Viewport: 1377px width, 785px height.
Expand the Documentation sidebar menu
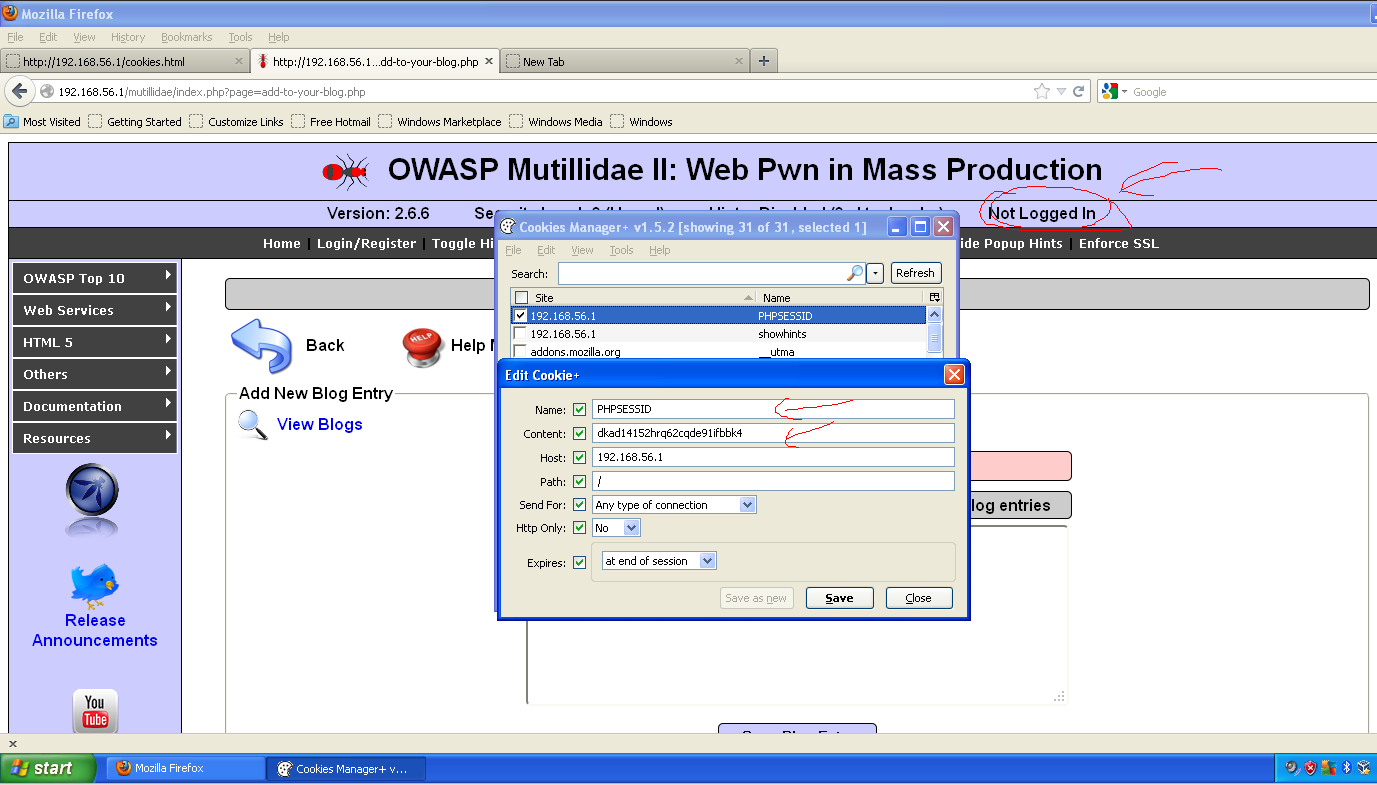(95, 406)
